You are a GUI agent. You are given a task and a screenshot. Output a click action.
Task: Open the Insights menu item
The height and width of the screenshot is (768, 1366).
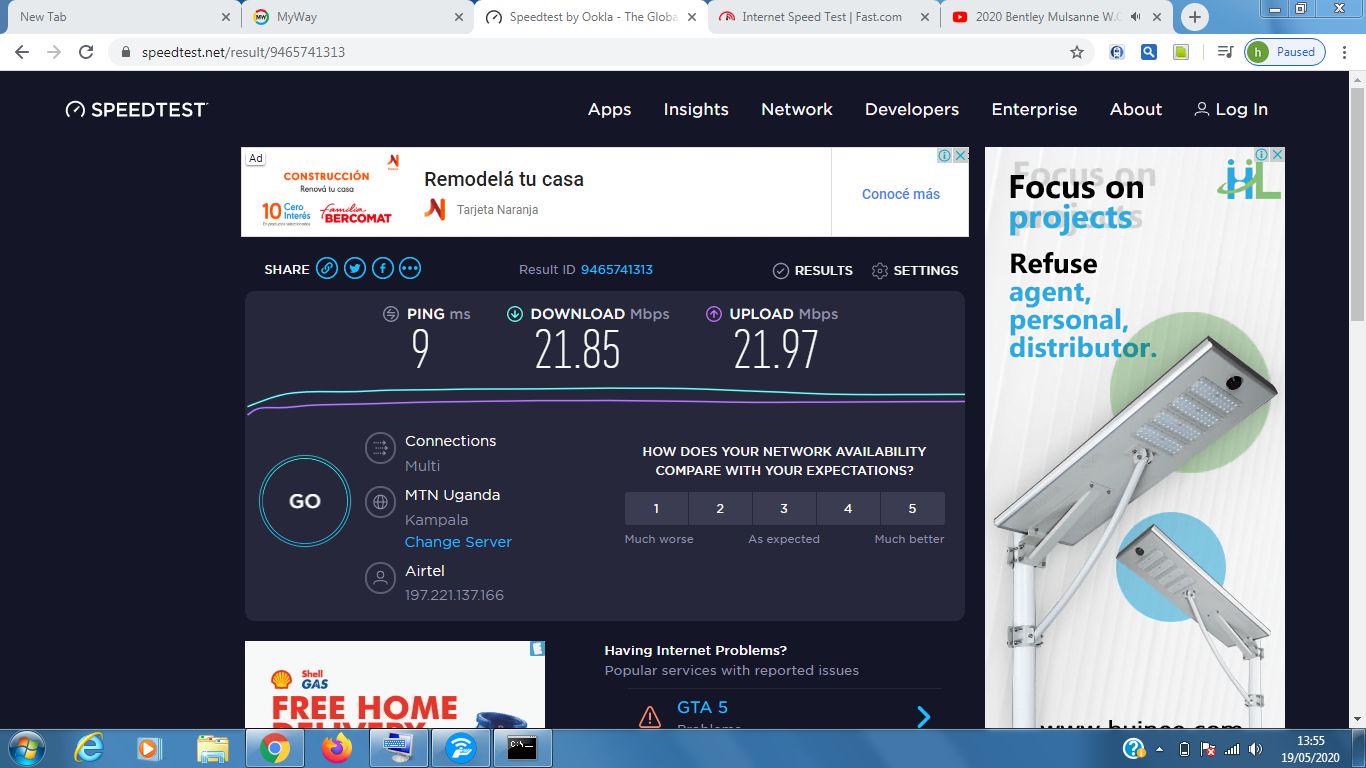pyautogui.click(x=696, y=110)
